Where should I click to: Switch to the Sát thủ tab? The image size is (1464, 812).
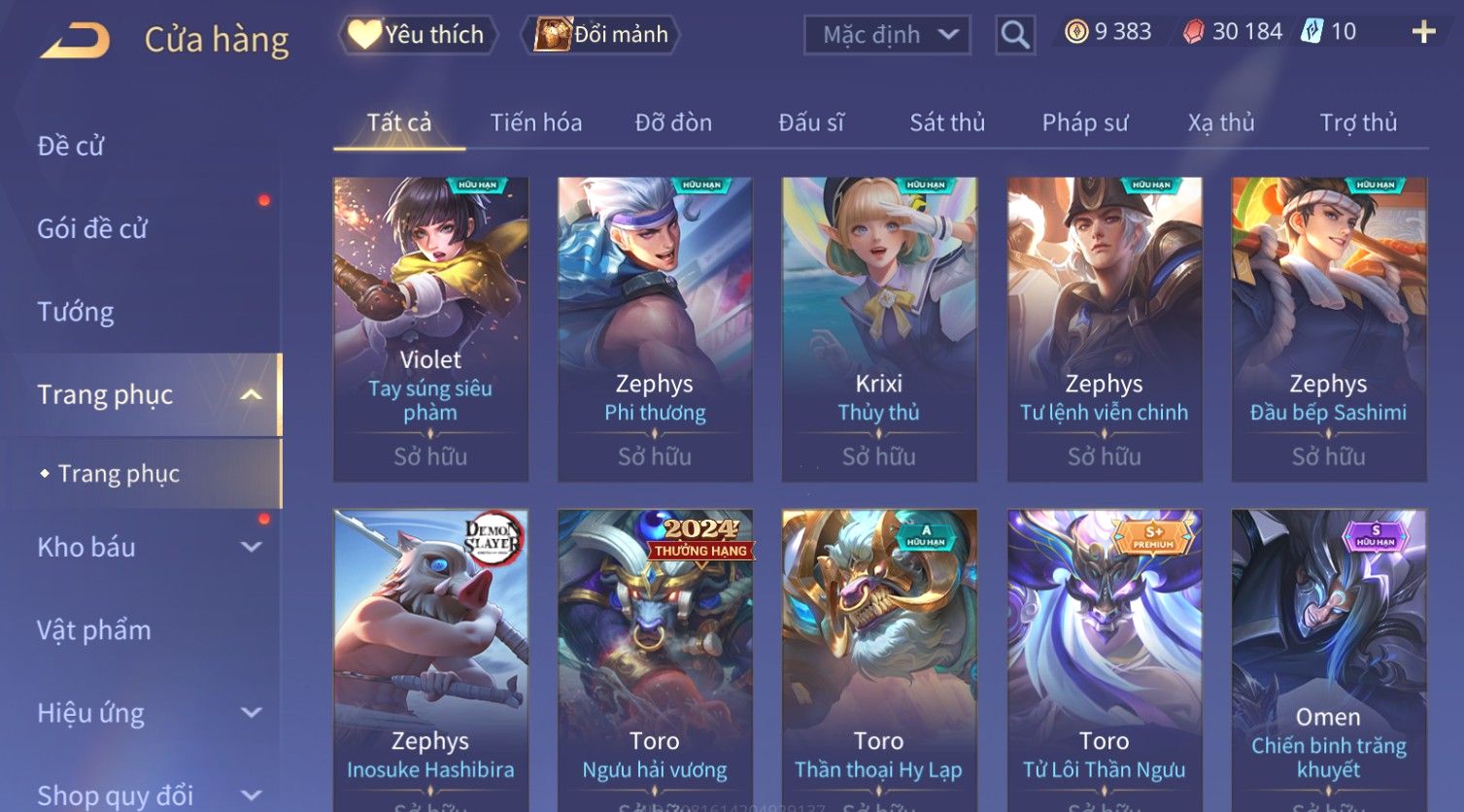(947, 122)
